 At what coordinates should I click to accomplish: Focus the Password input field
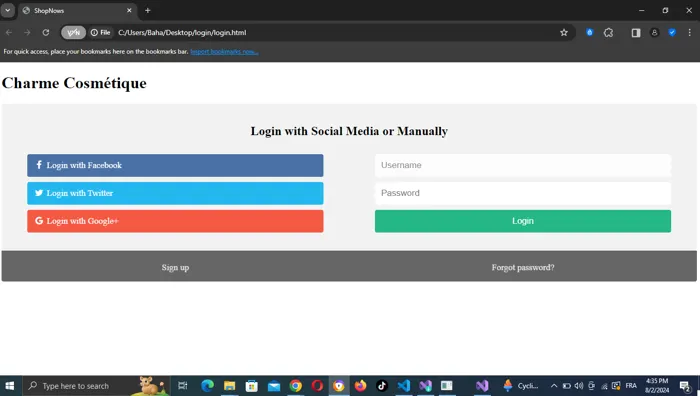point(523,193)
